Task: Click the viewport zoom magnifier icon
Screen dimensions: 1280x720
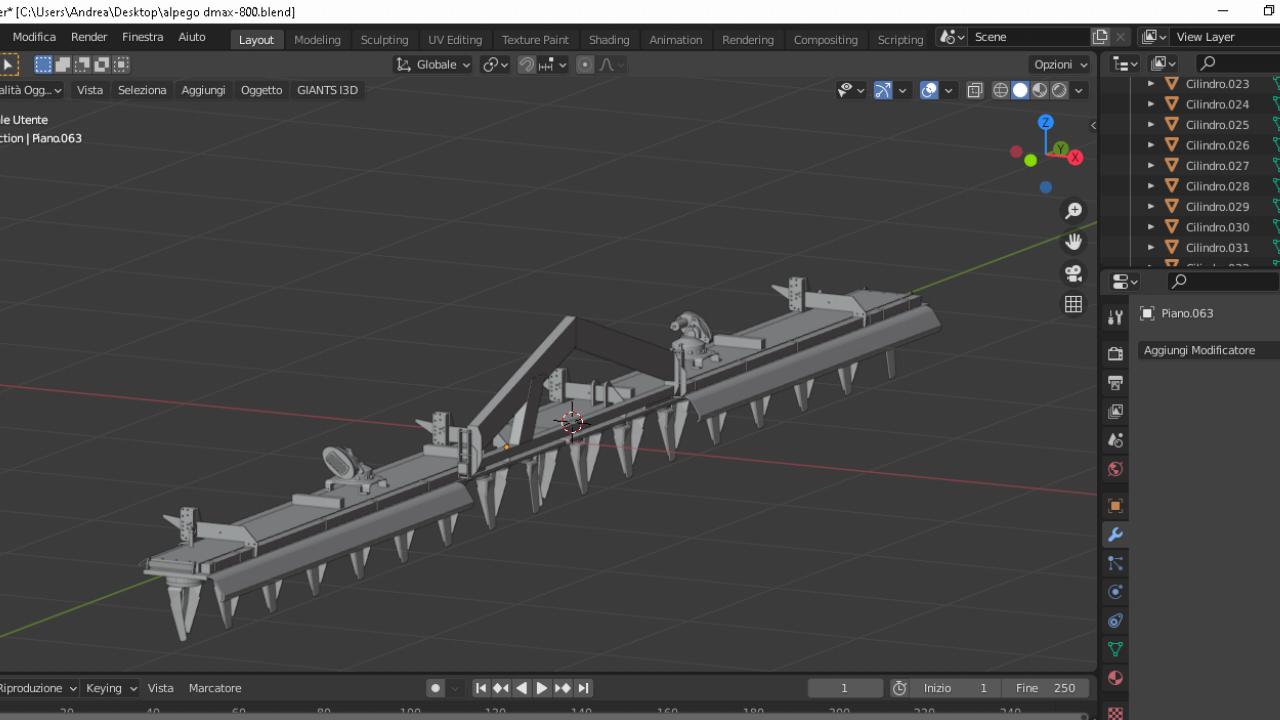Action: pos(1073,211)
